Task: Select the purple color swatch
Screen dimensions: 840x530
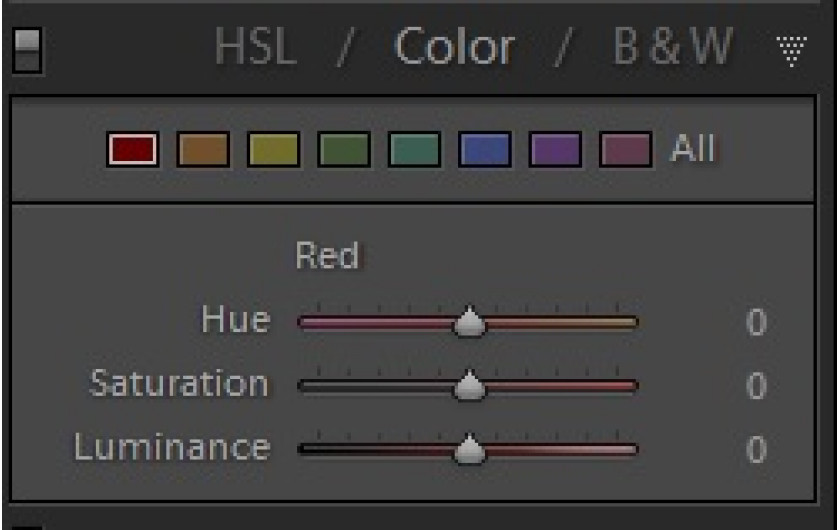Action: click(x=555, y=150)
